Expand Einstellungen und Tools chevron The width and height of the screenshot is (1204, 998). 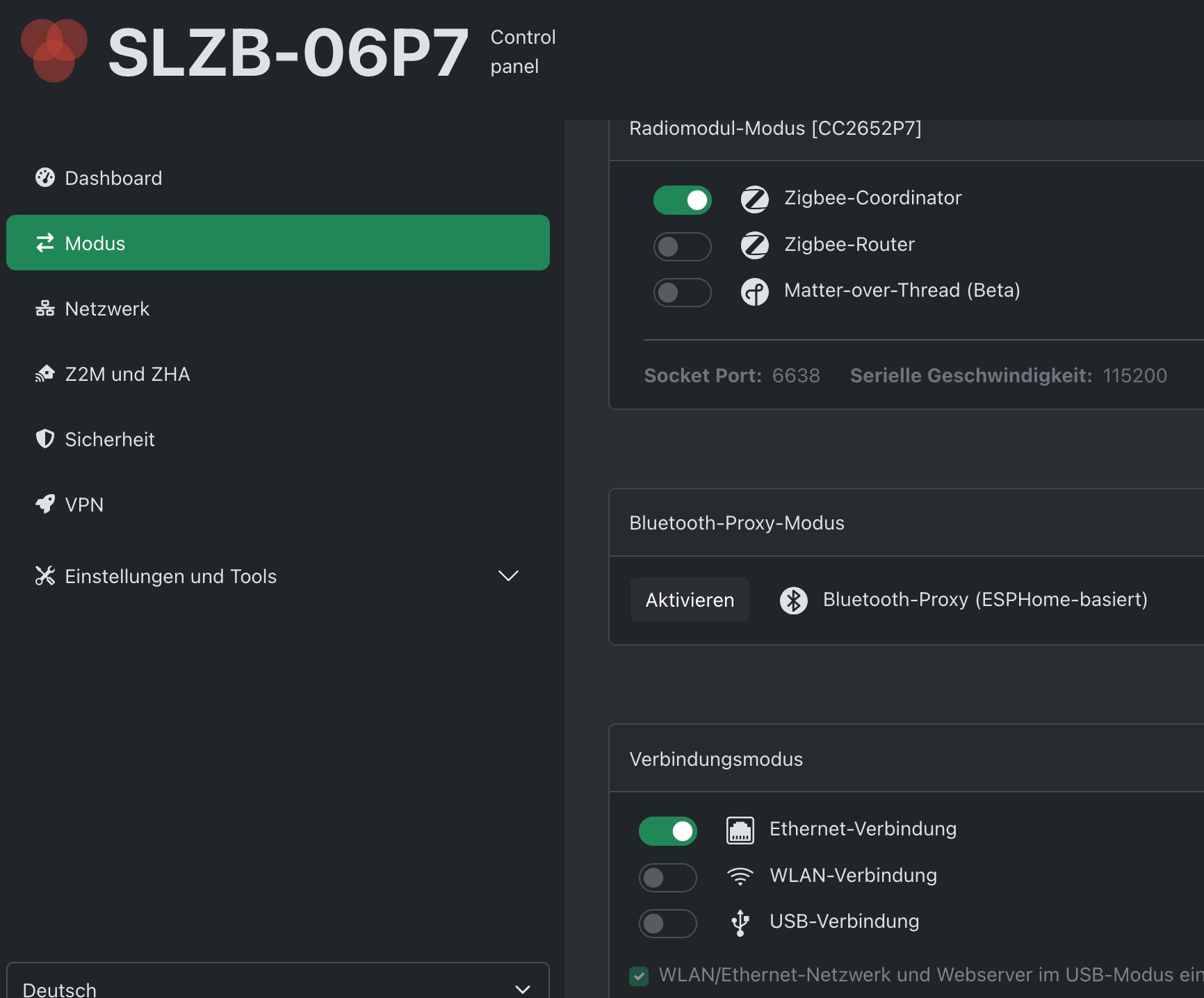tap(509, 575)
